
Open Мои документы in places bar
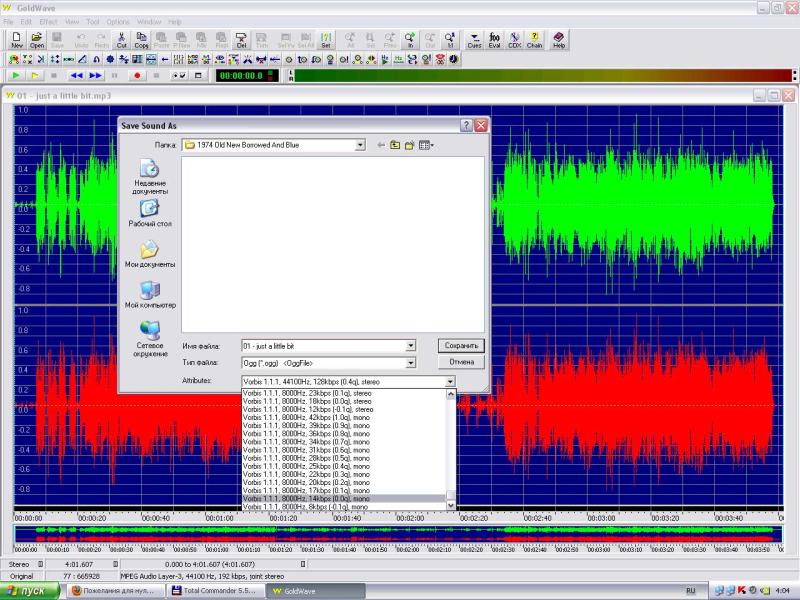(150, 254)
